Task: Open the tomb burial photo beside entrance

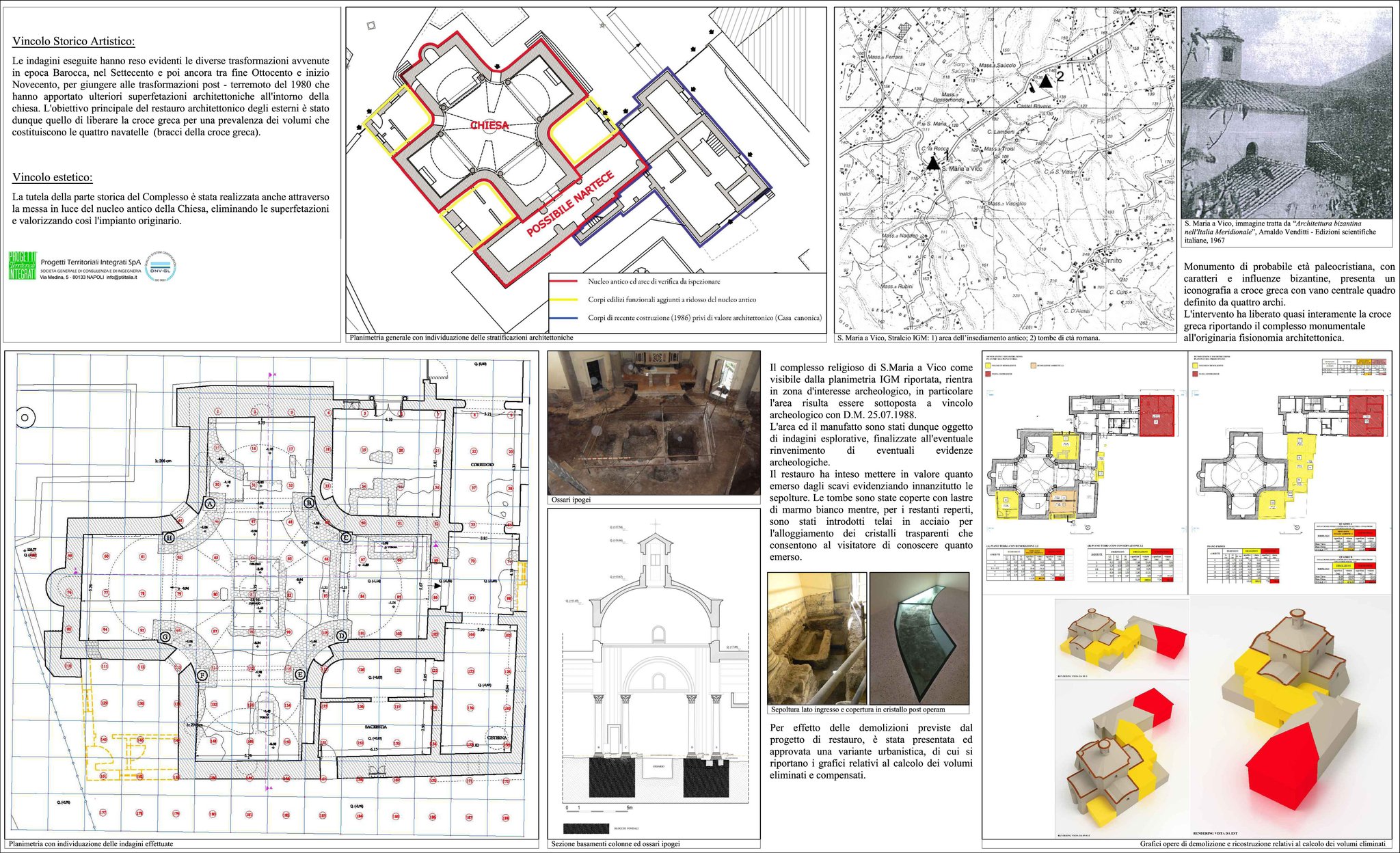Action: pyautogui.click(x=817, y=638)
